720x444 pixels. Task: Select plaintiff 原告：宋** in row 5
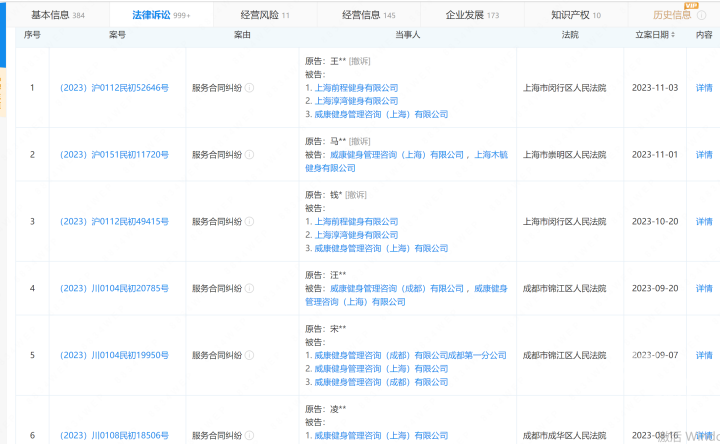click(x=326, y=329)
